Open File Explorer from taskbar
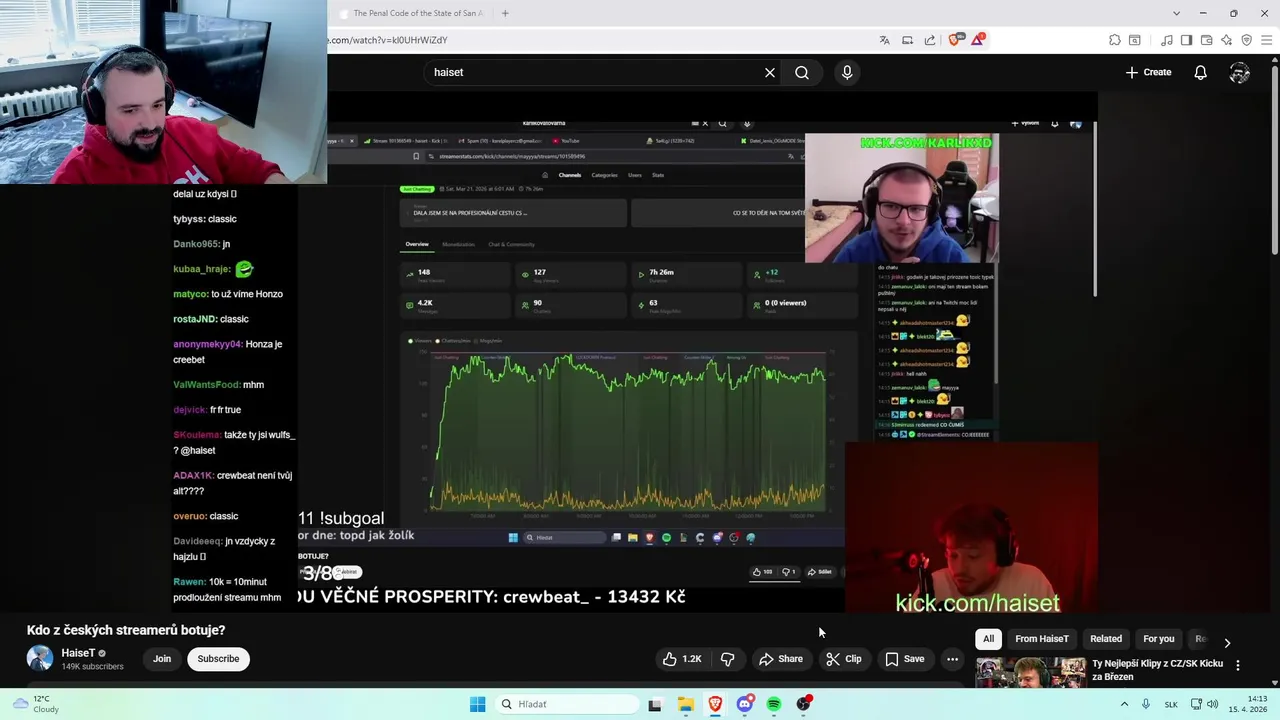Image resolution: width=1280 pixels, height=720 pixels. 686,704
